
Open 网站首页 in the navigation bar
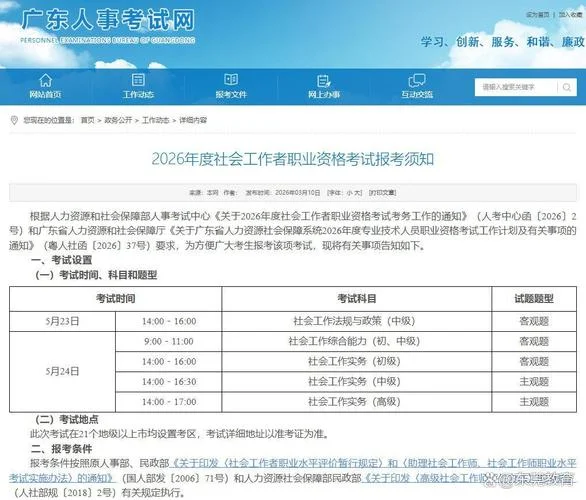[x=45, y=86]
